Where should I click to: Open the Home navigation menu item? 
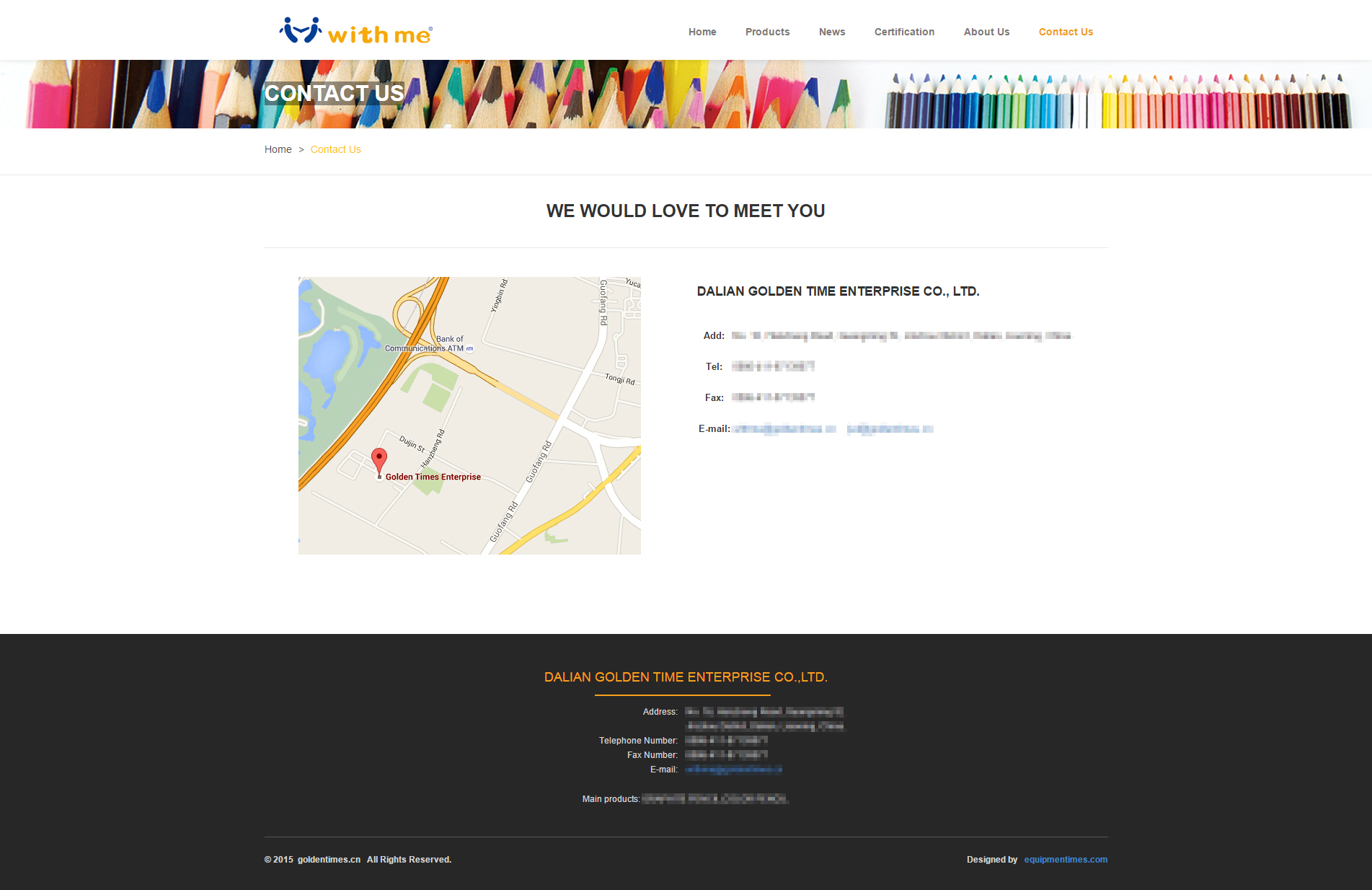(x=702, y=32)
